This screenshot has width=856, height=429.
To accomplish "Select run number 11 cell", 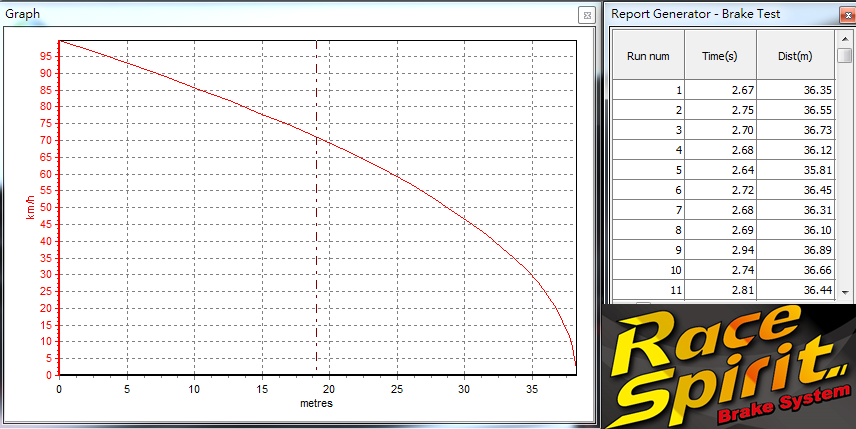I will click(x=648, y=290).
